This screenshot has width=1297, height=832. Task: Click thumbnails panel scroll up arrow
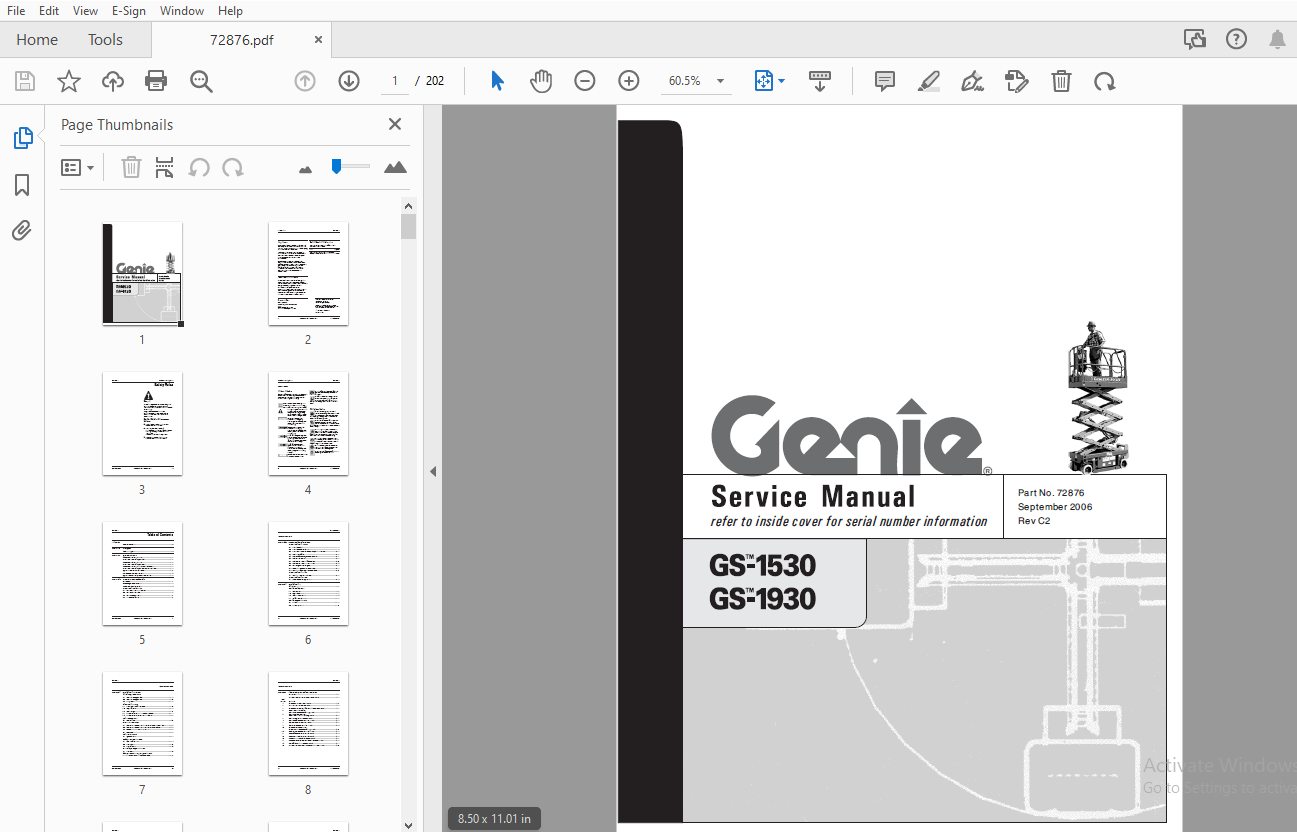point(408,206)
